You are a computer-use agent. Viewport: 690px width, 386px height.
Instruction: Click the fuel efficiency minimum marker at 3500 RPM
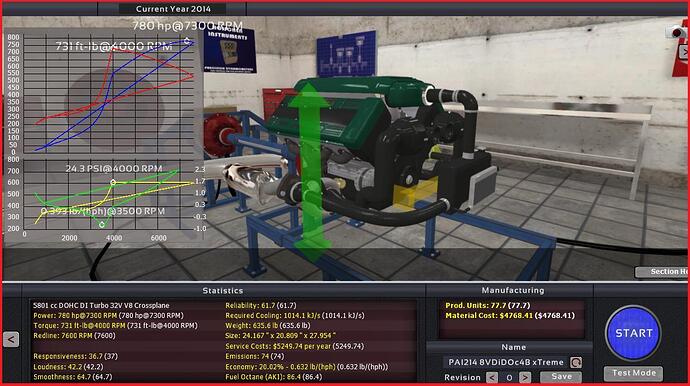[x=102, y=225]
